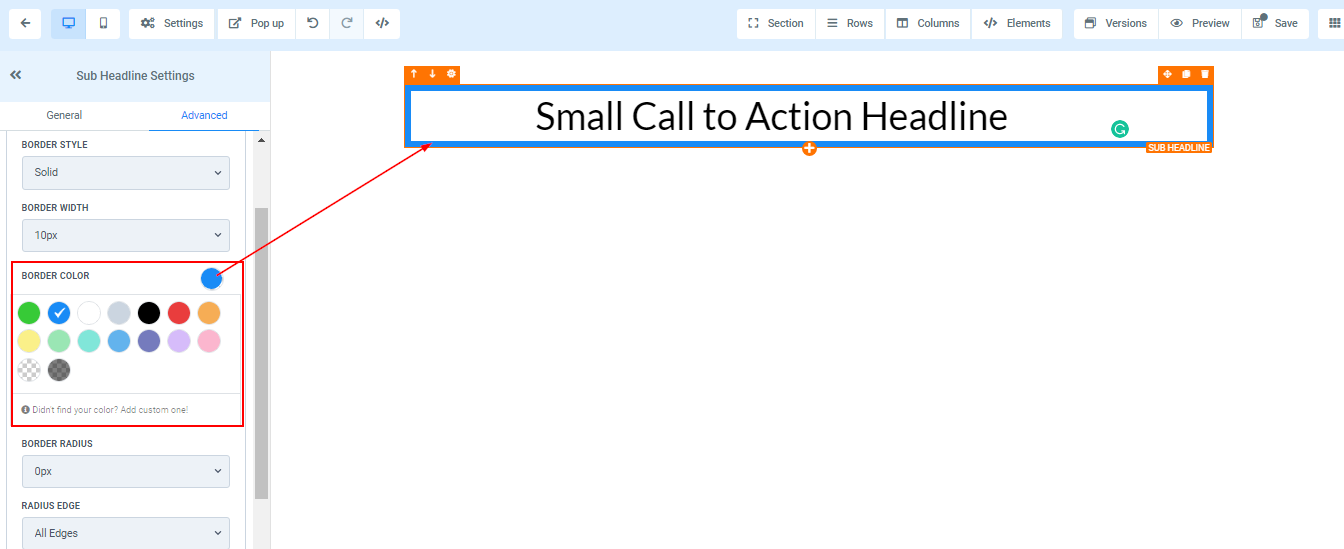Viewport: 1344px width, 549px height.
Task: Open the sub headline gear settings
Action: click(x=451, y=74)
